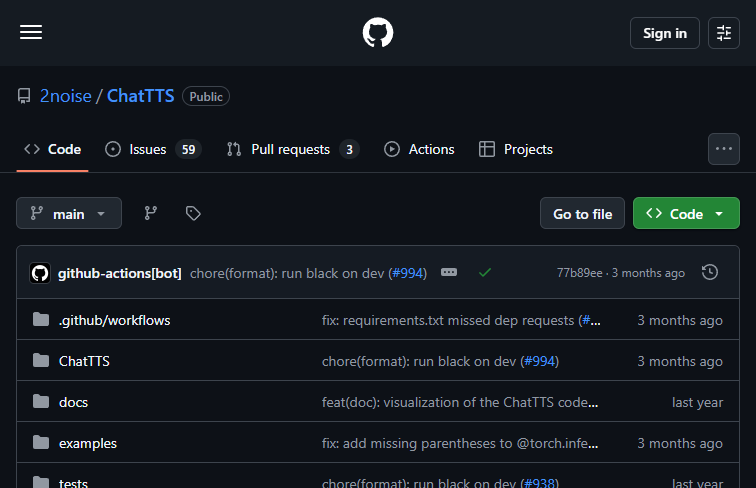Image resolution: width=756 pixels, height=488 pixels.
Task: Switch to the Issues tab
Action: coord(153,149)
